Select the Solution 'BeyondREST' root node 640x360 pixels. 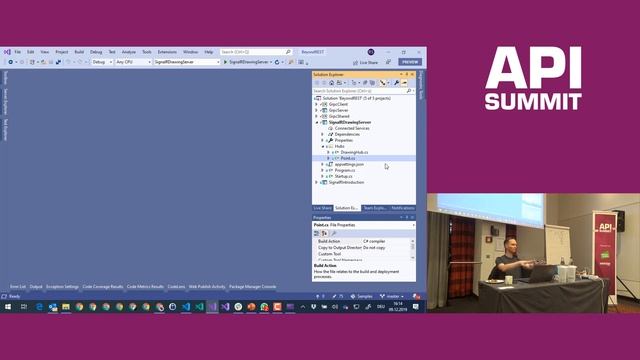356,98
